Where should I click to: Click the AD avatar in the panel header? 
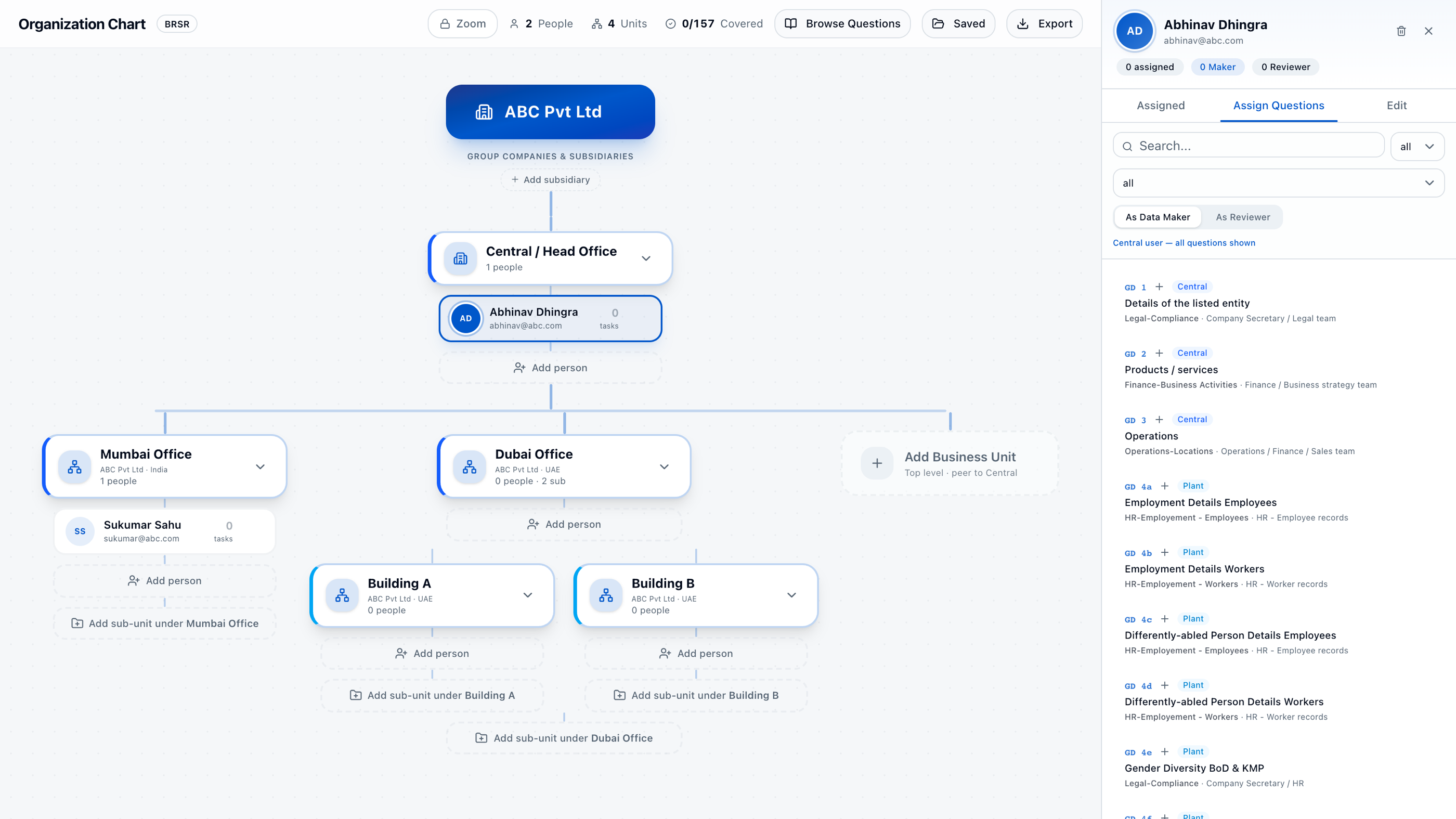[x=1135, y=31]
